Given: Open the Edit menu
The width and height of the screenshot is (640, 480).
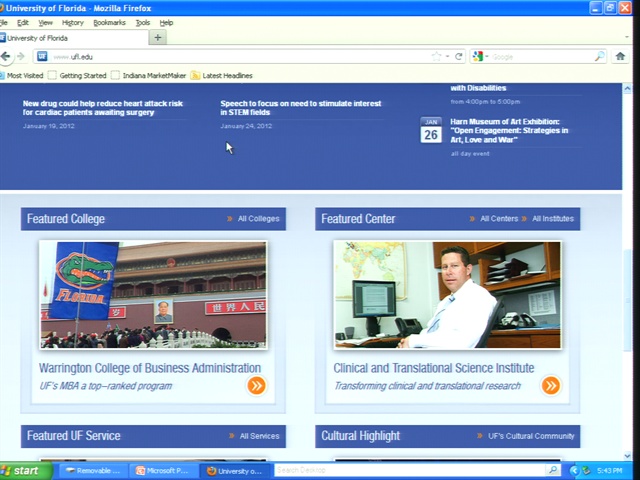Looking at the screenshot, I should pos(23,23).
